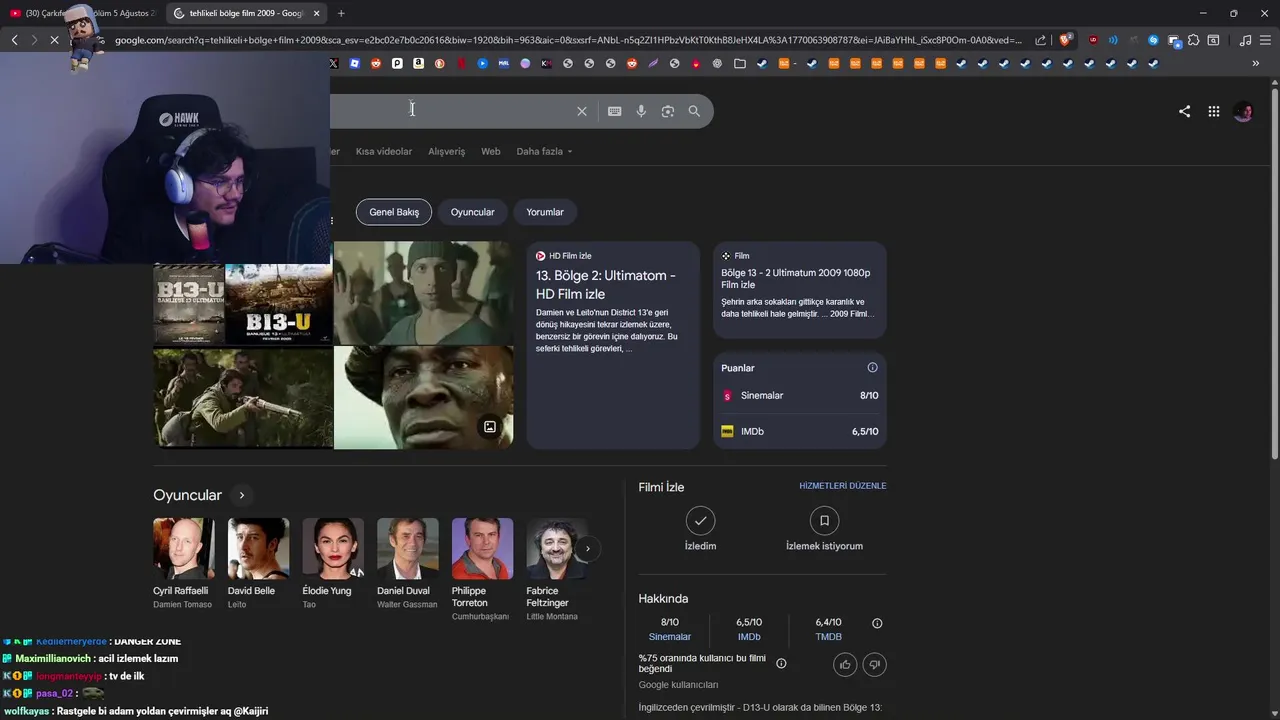Click the Brave Shields lion icon
Screen dimensions: 1280x720
pos(1065,40)
